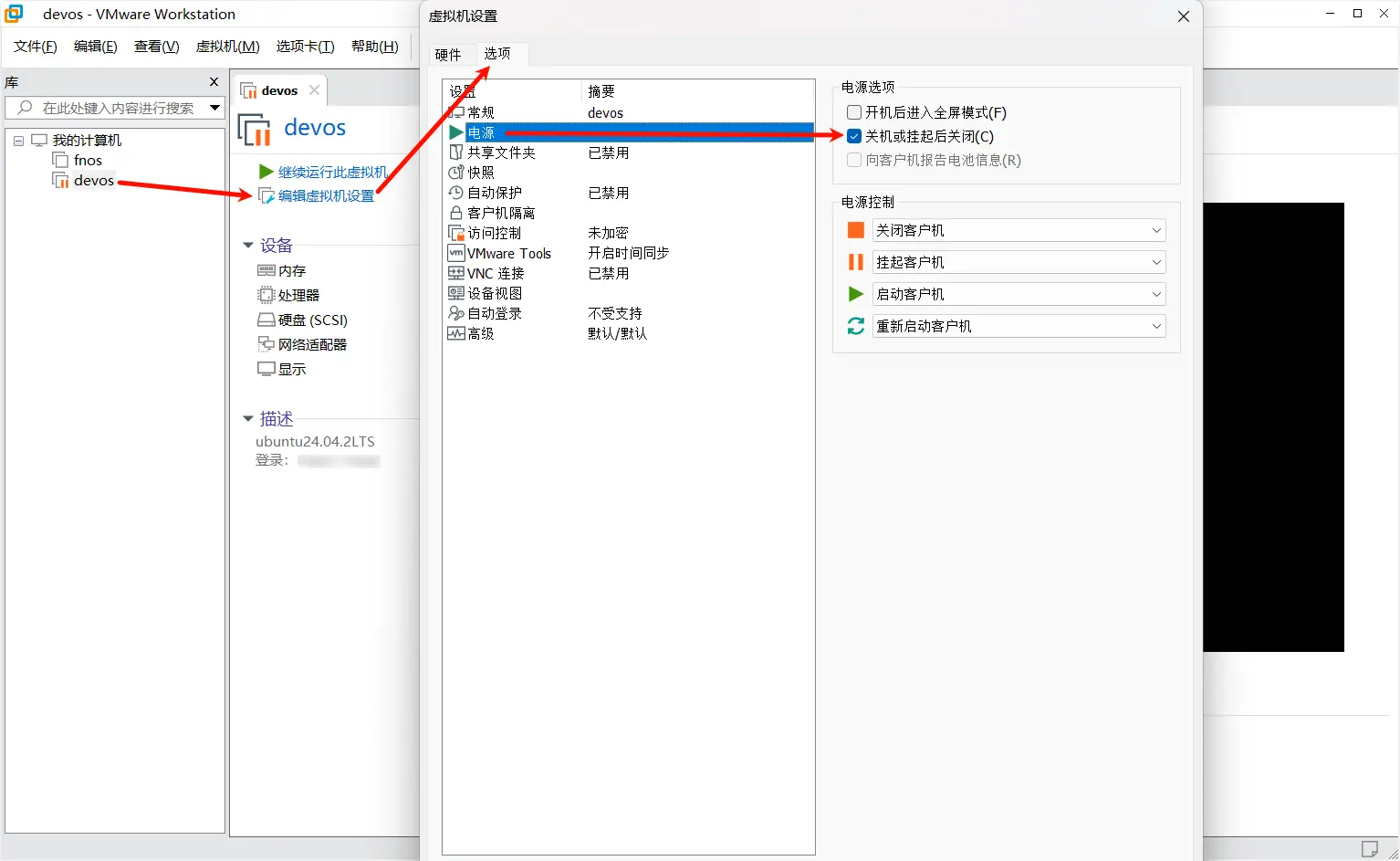
Task: Enable 开机后进入全屏模式(F) checkbox
Action: [x=854, y=112]
